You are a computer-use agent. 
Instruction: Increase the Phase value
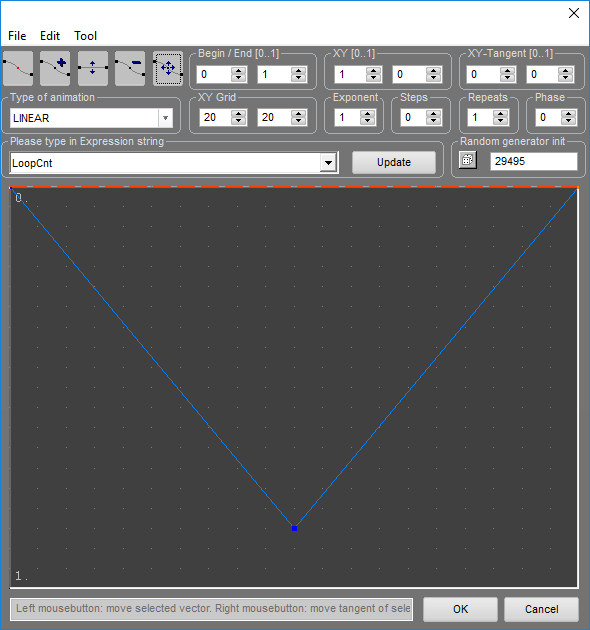click(x=568, y=113)
